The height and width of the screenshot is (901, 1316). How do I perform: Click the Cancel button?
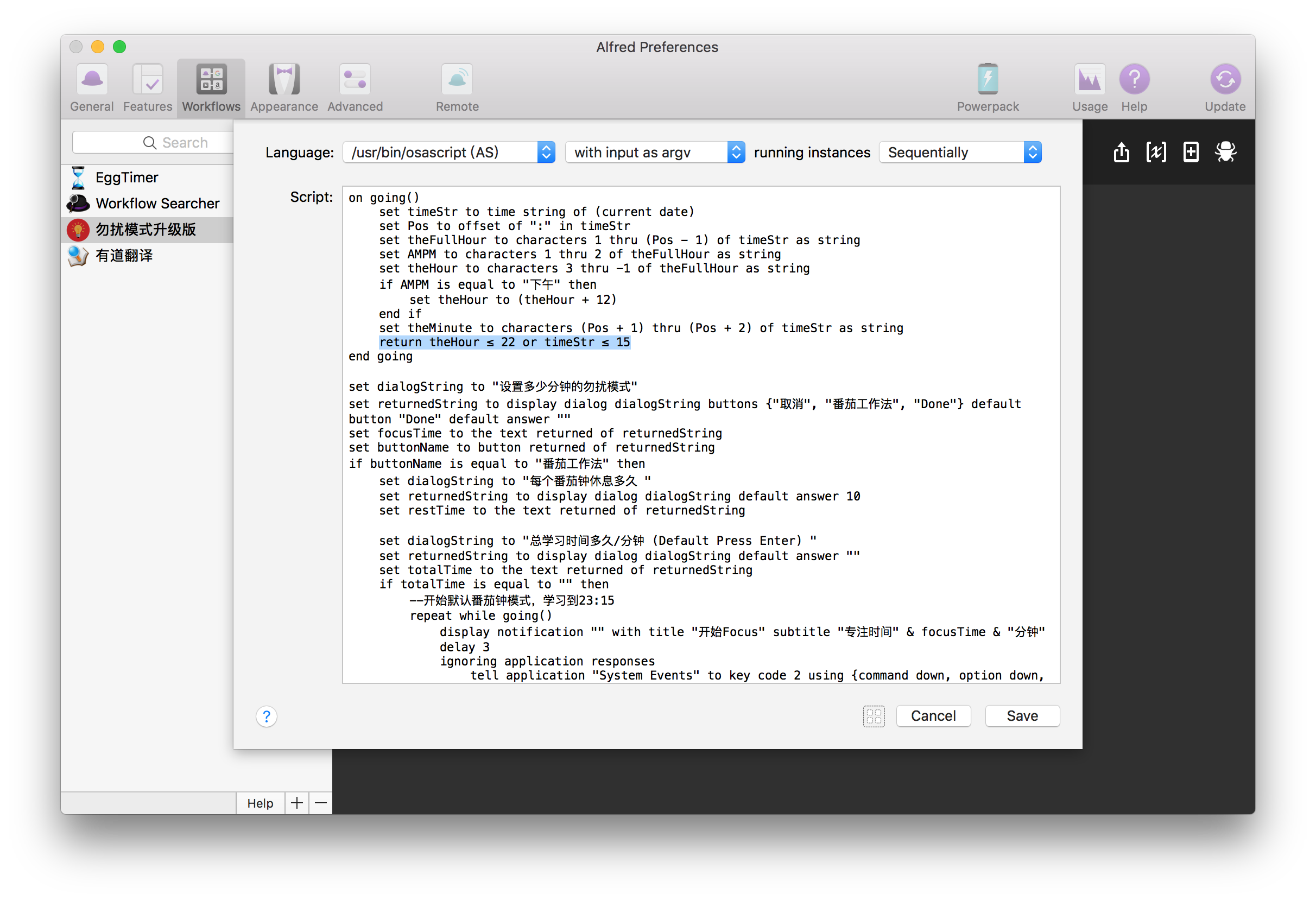click(x=933, y=716)
